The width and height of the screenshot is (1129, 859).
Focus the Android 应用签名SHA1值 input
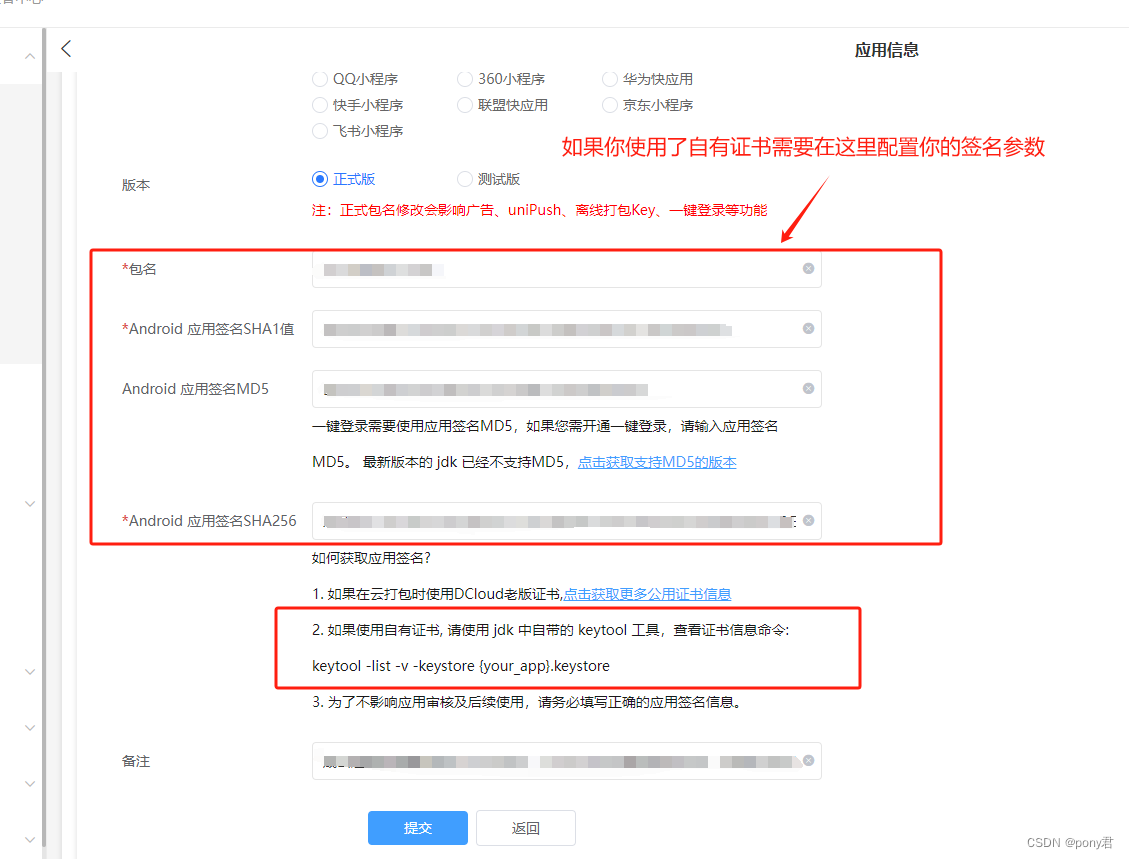click(567, 329)
